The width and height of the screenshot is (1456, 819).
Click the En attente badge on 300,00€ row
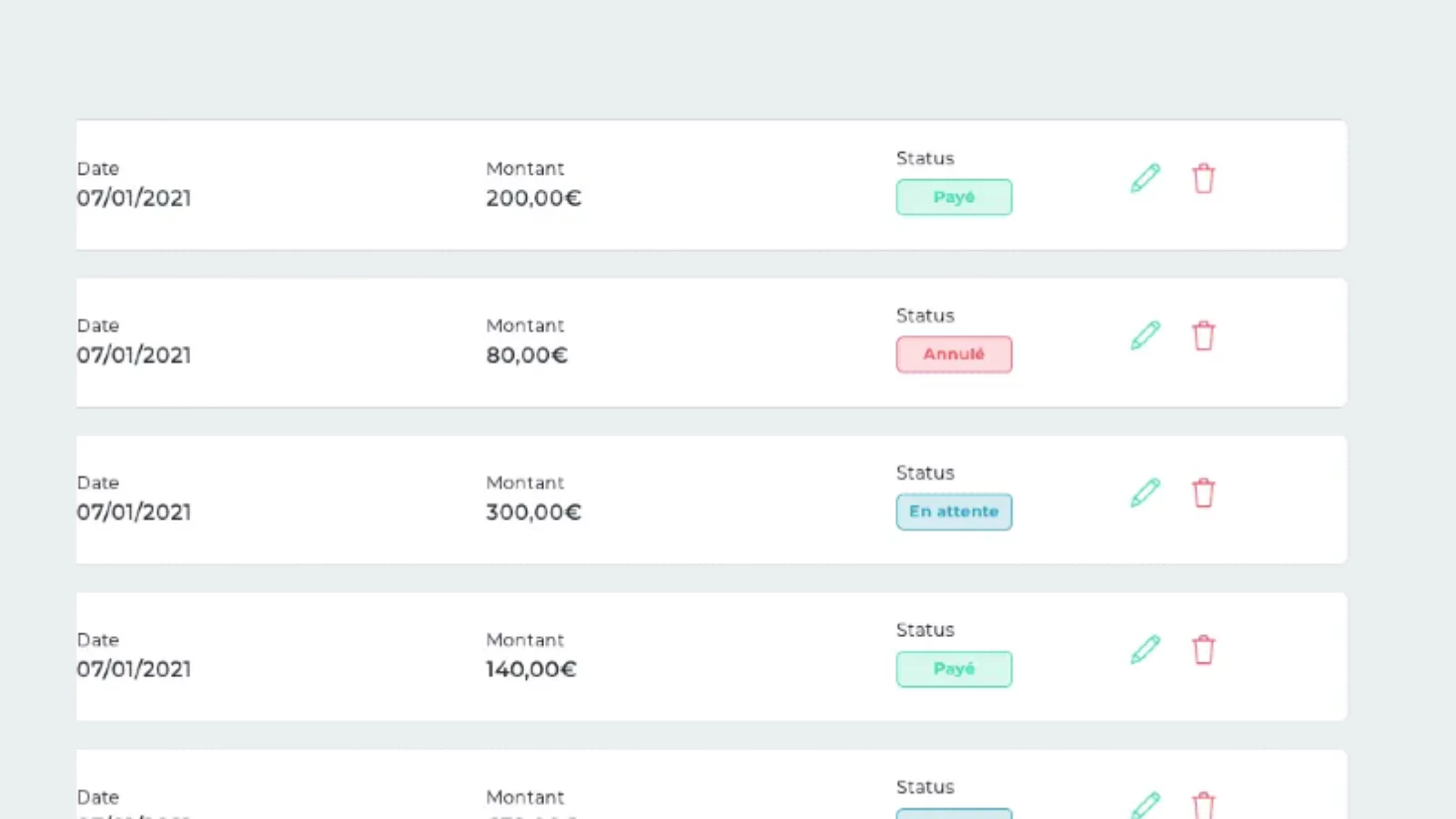[x=954, y=511]
